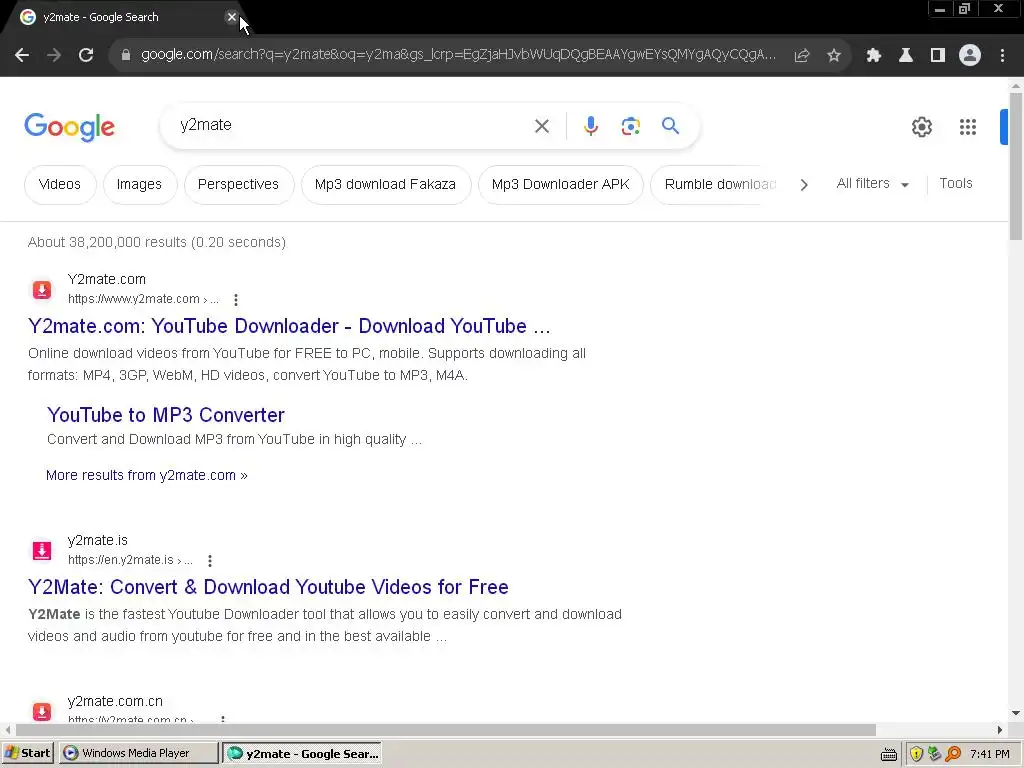Open the Windows Start menu
Image resolution: width=1024 pixels, height=768 pixels.
28,753
